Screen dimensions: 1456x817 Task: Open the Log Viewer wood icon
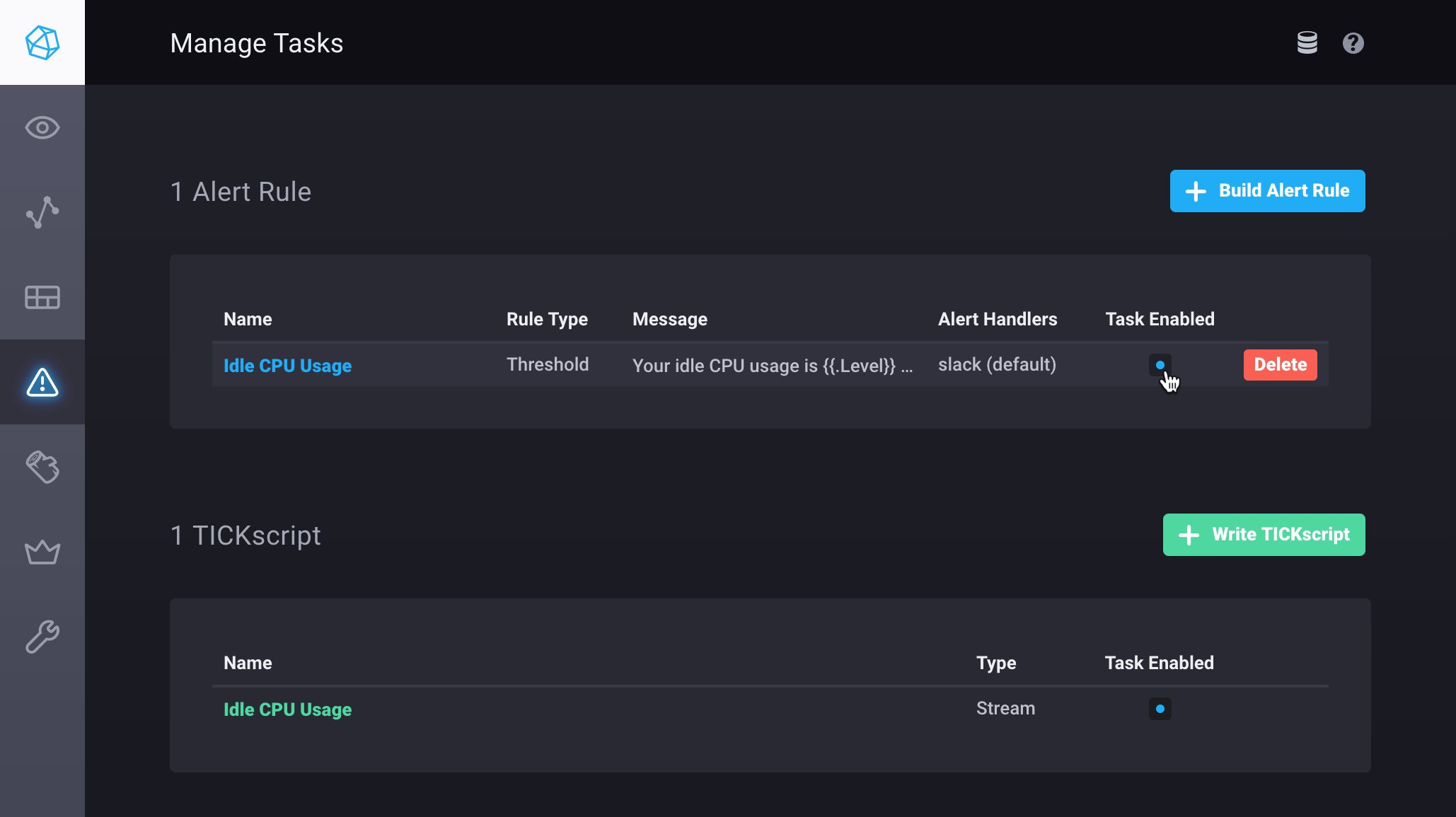pyautogui.click(x=42, y=467)
